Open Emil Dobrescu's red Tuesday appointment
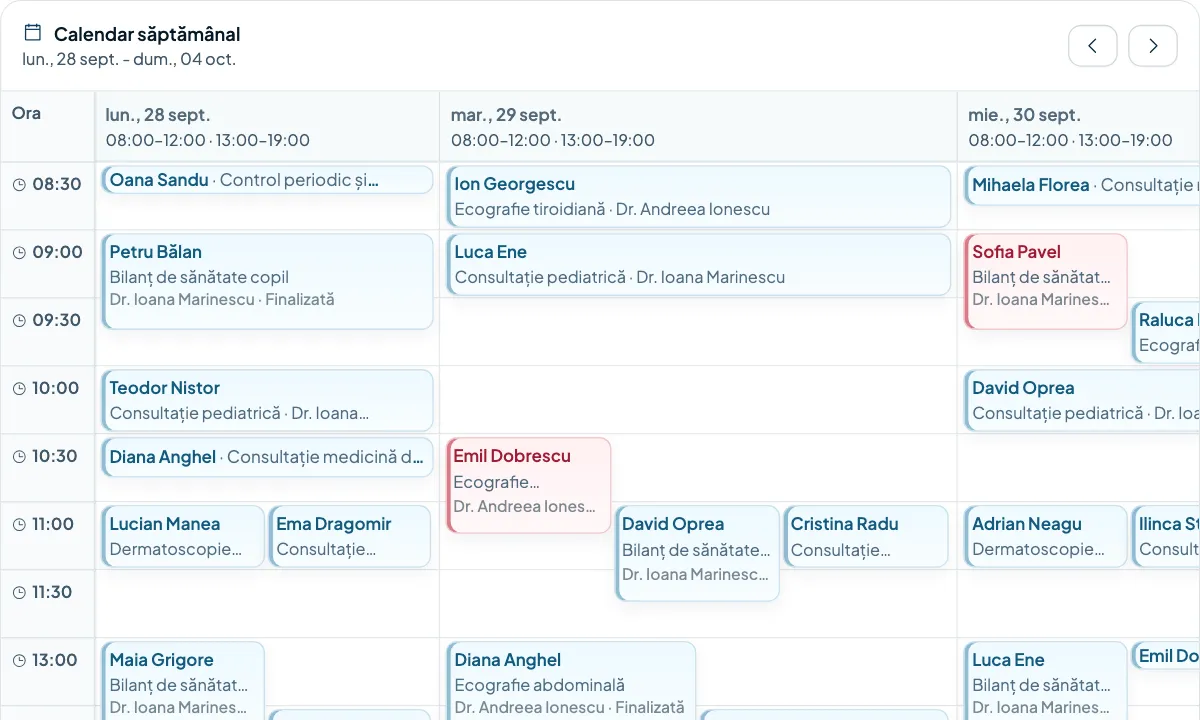The height and width of the screenshot is (720, 1200). click(529, 485)
